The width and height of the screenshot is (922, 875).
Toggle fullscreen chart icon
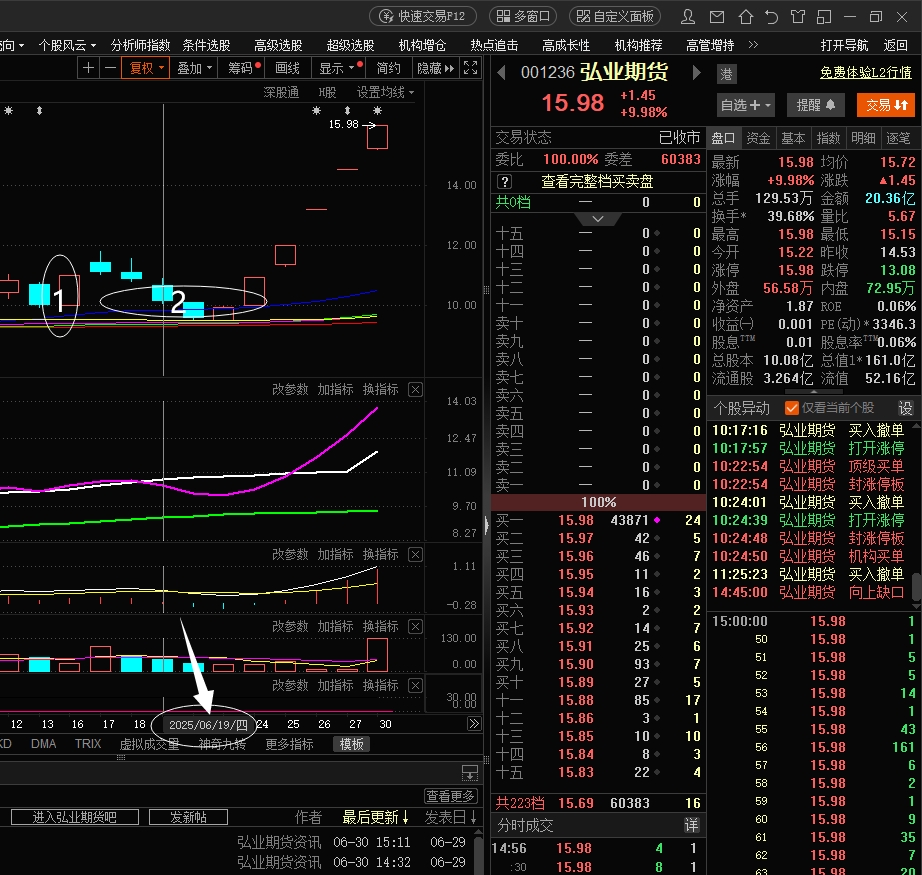pos(470,68)
